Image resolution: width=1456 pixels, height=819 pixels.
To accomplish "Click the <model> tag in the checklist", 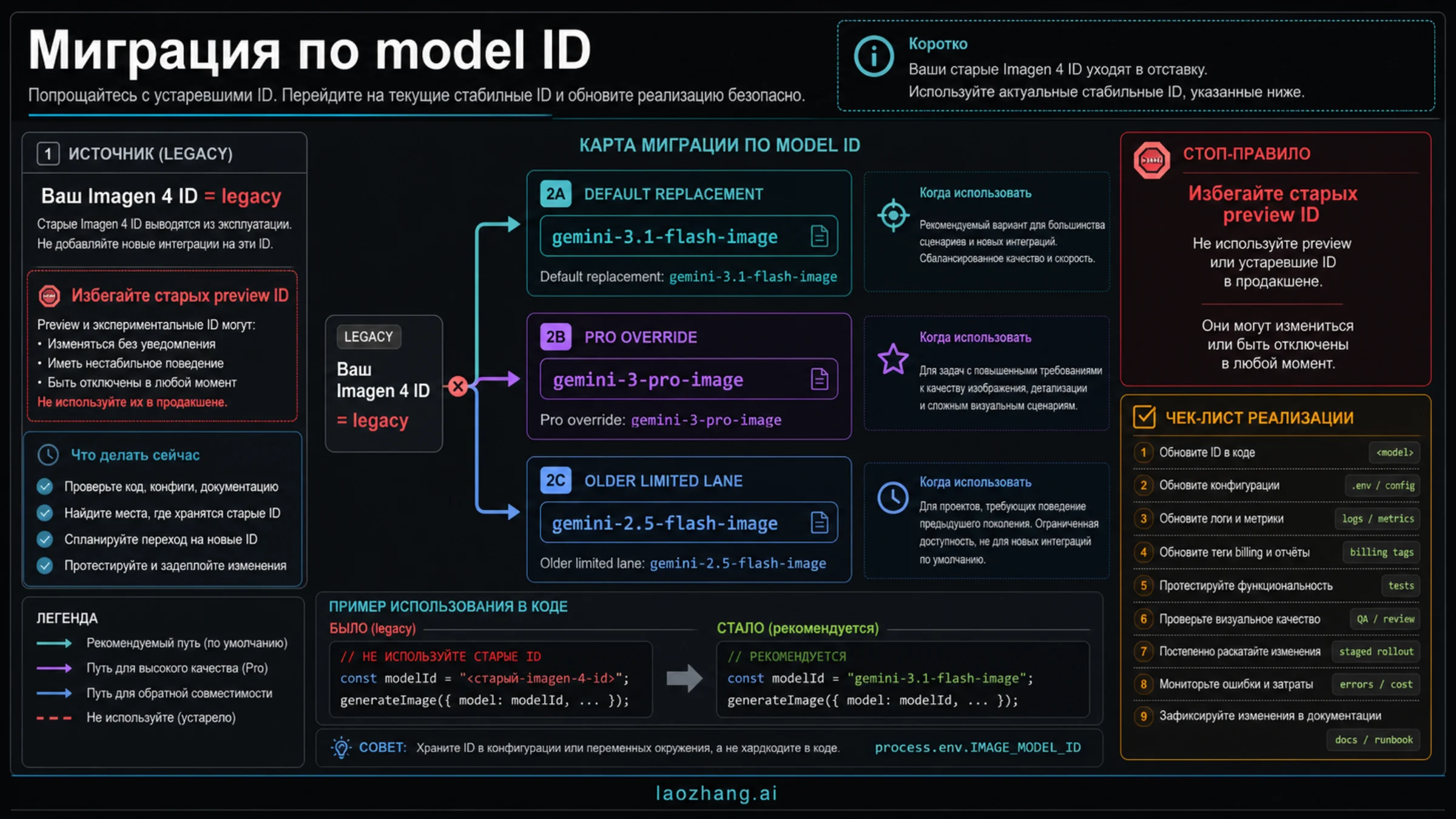I will point(1394,453).
